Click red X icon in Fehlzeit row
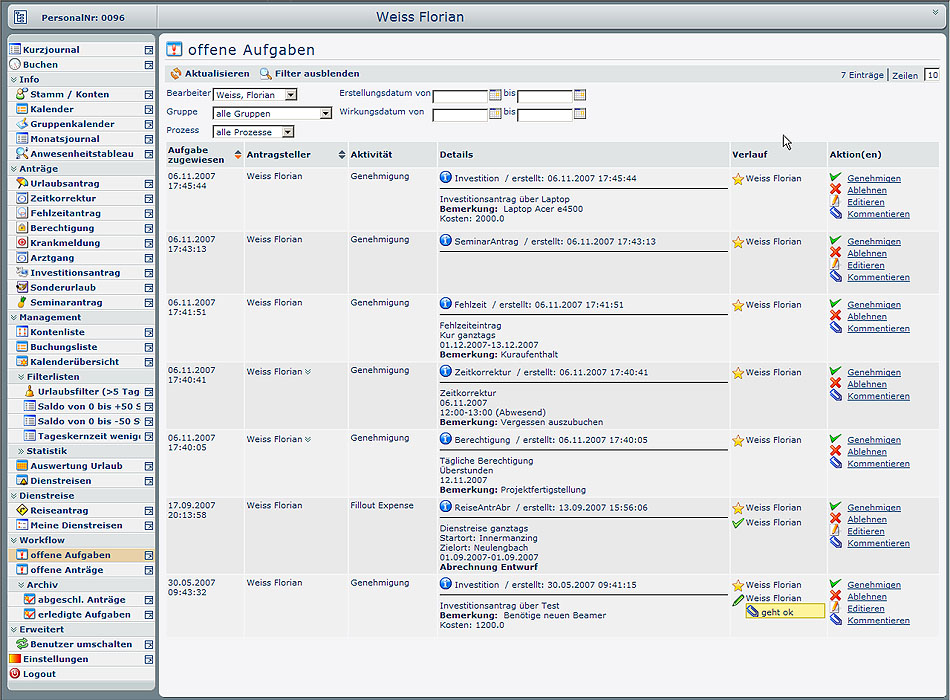 835,316
